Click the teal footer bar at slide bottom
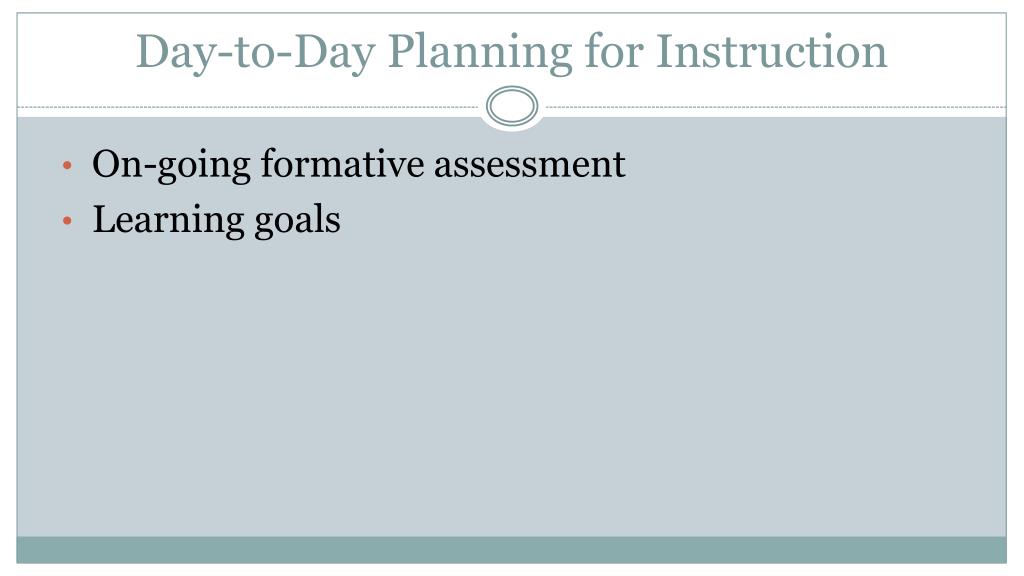This screenshot has width=1024, height=576. 511,550
